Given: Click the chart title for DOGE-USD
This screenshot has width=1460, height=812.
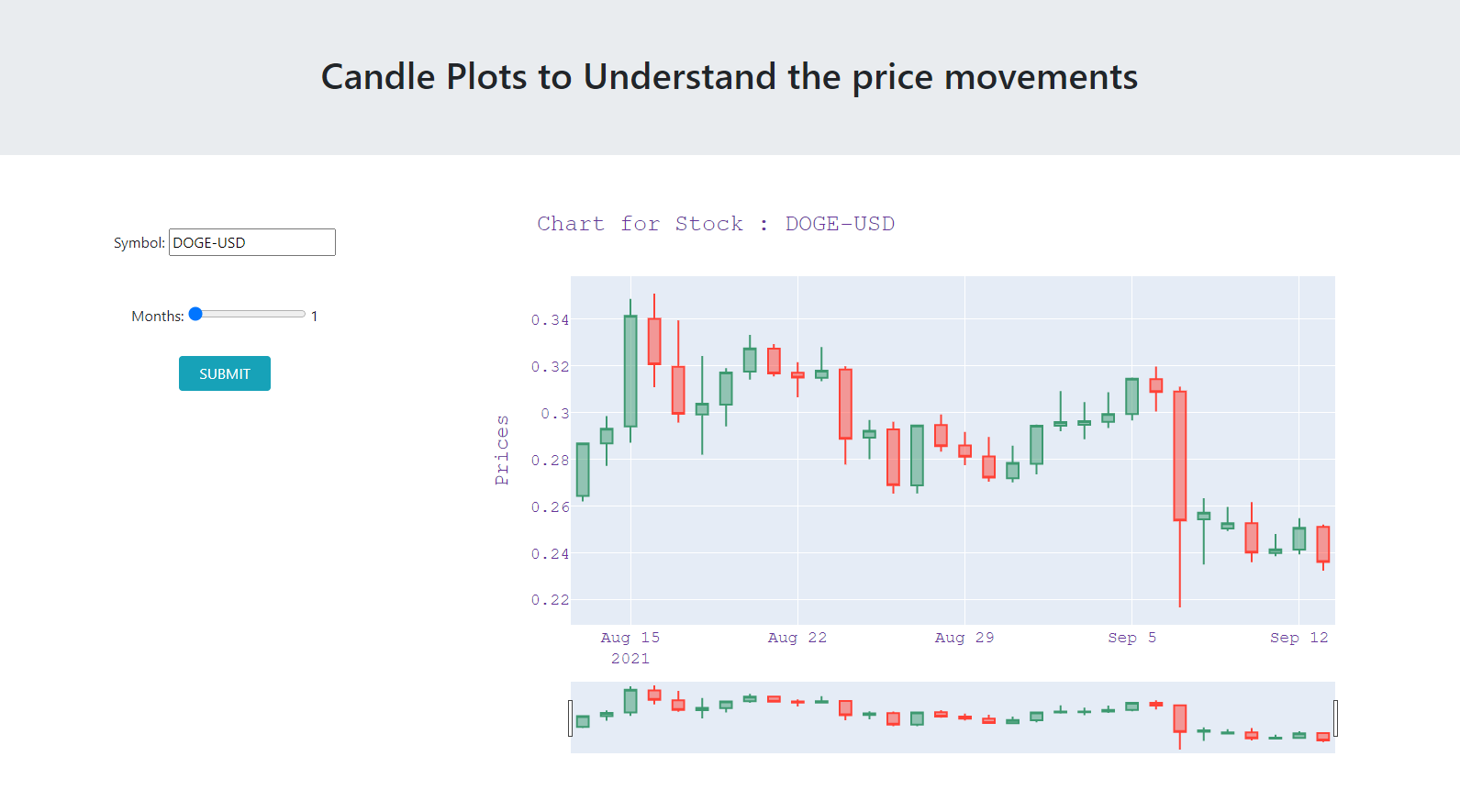Looking at the screenshot, I should point(716,224).
